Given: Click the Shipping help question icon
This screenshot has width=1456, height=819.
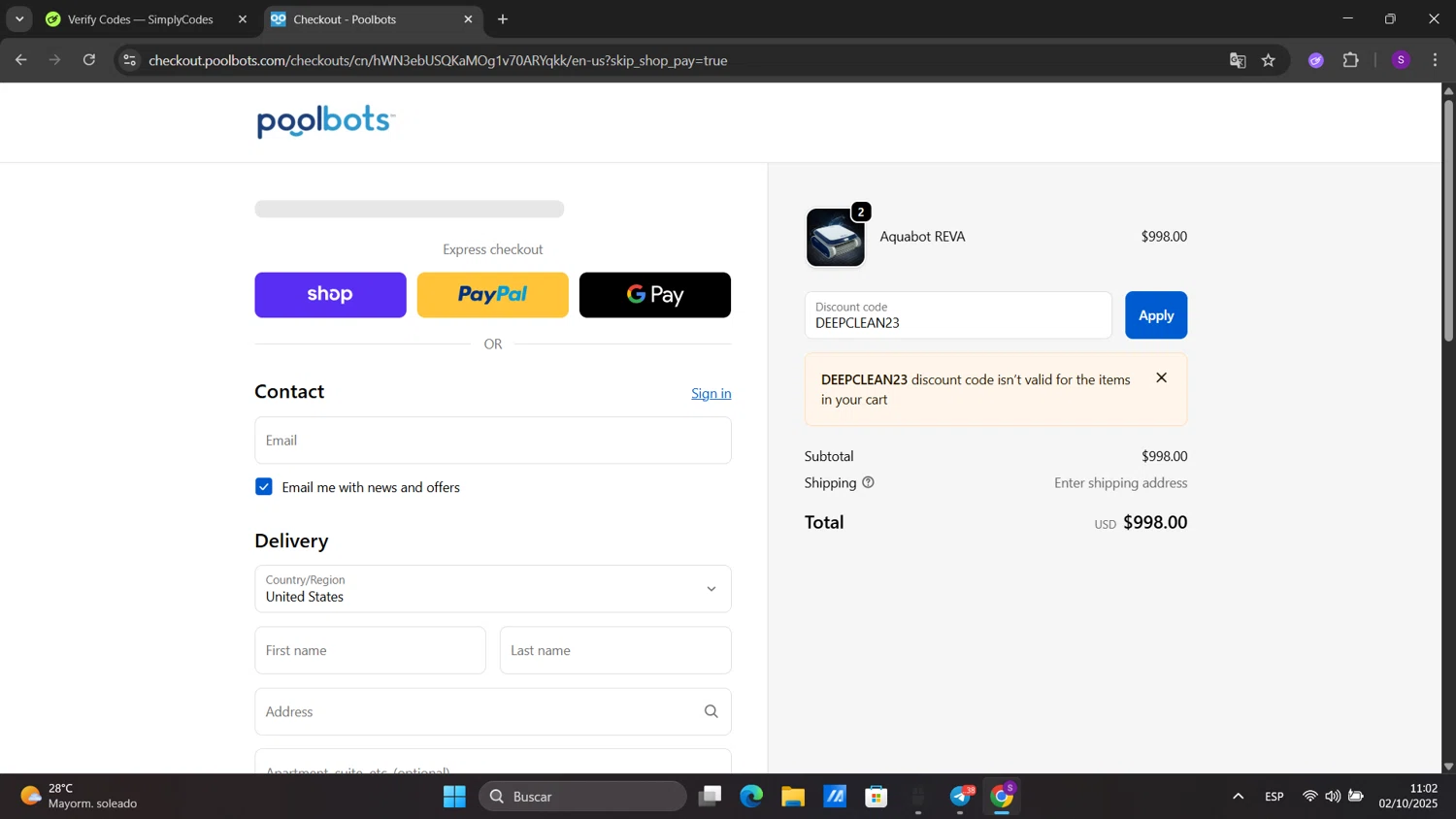Looking at the screenshot, I should (x=868, y=482).
